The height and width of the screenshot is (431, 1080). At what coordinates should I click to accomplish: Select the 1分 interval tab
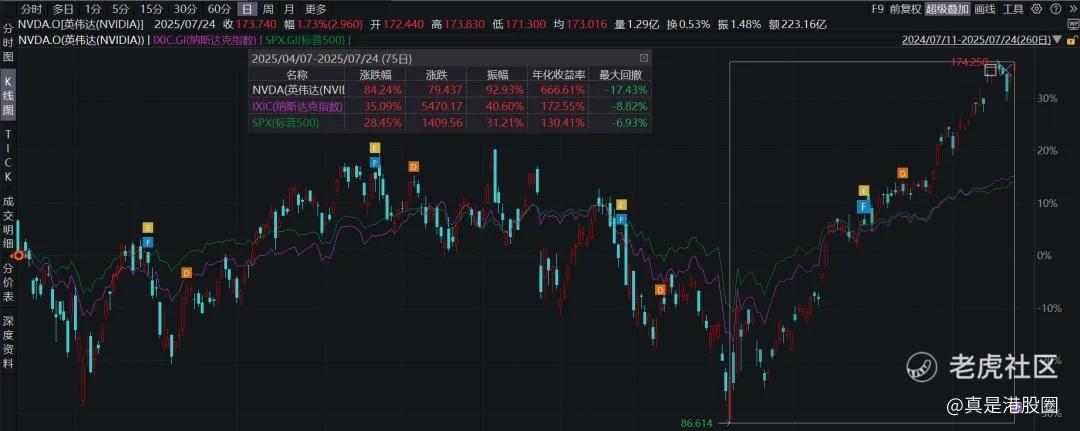point(92,9)
